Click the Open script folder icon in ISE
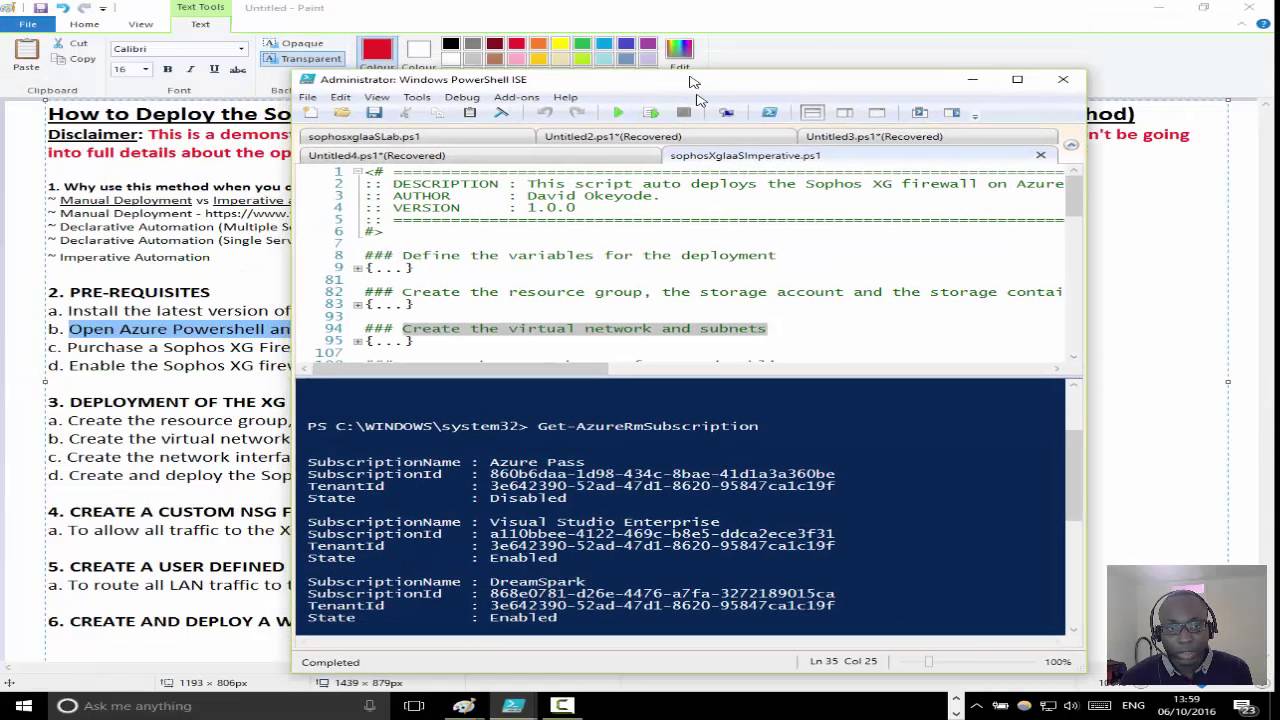1280x720 pixels. pos(343,113)
